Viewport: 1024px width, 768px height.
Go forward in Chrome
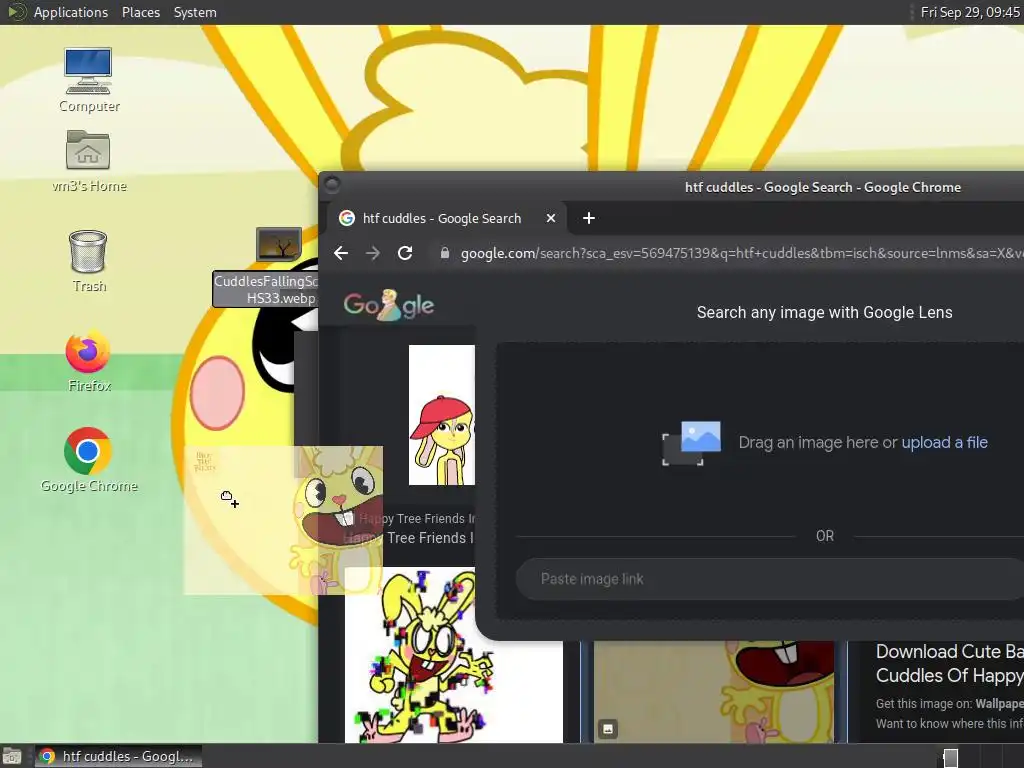pyautogui.click(x=373, y=253)
